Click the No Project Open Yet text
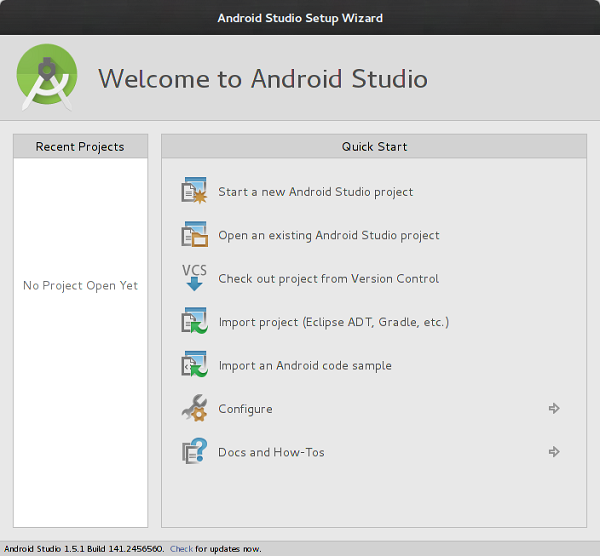The width and height of the screenshot is (600, 556). click(x=80, y=285)
